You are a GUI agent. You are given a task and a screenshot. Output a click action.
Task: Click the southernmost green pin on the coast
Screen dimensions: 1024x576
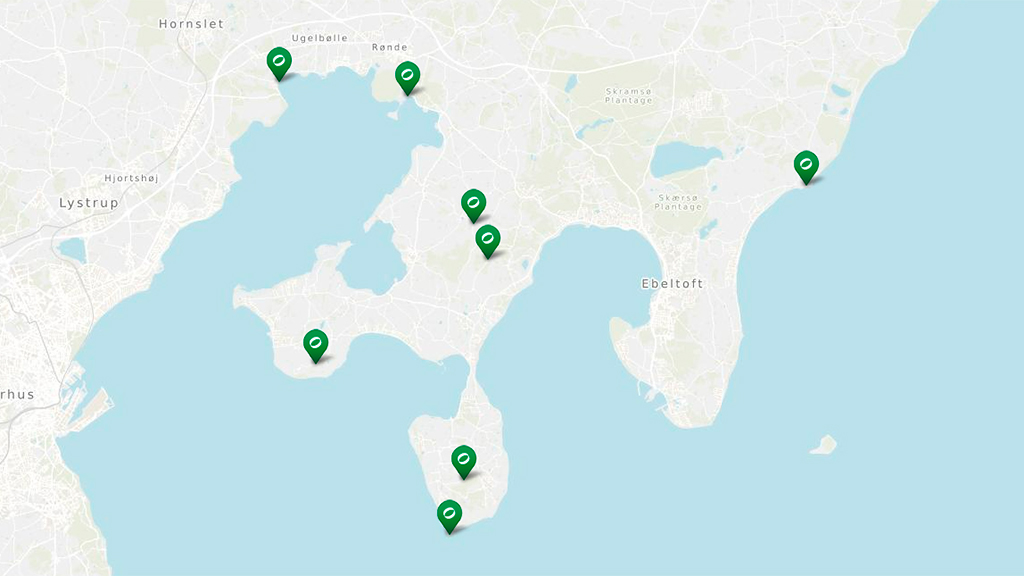(x=449, y=516)
